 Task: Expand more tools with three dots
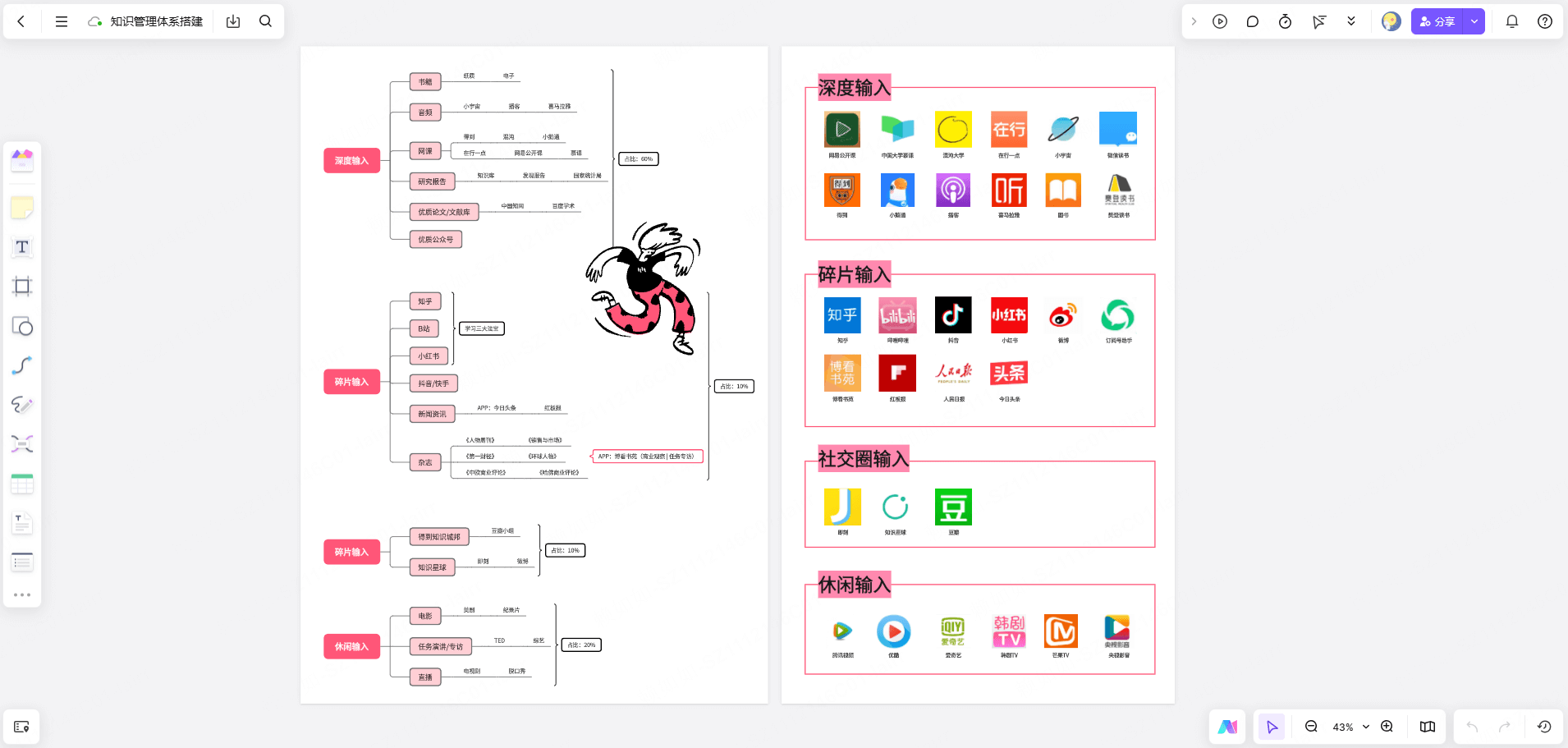tap(22, 594)
